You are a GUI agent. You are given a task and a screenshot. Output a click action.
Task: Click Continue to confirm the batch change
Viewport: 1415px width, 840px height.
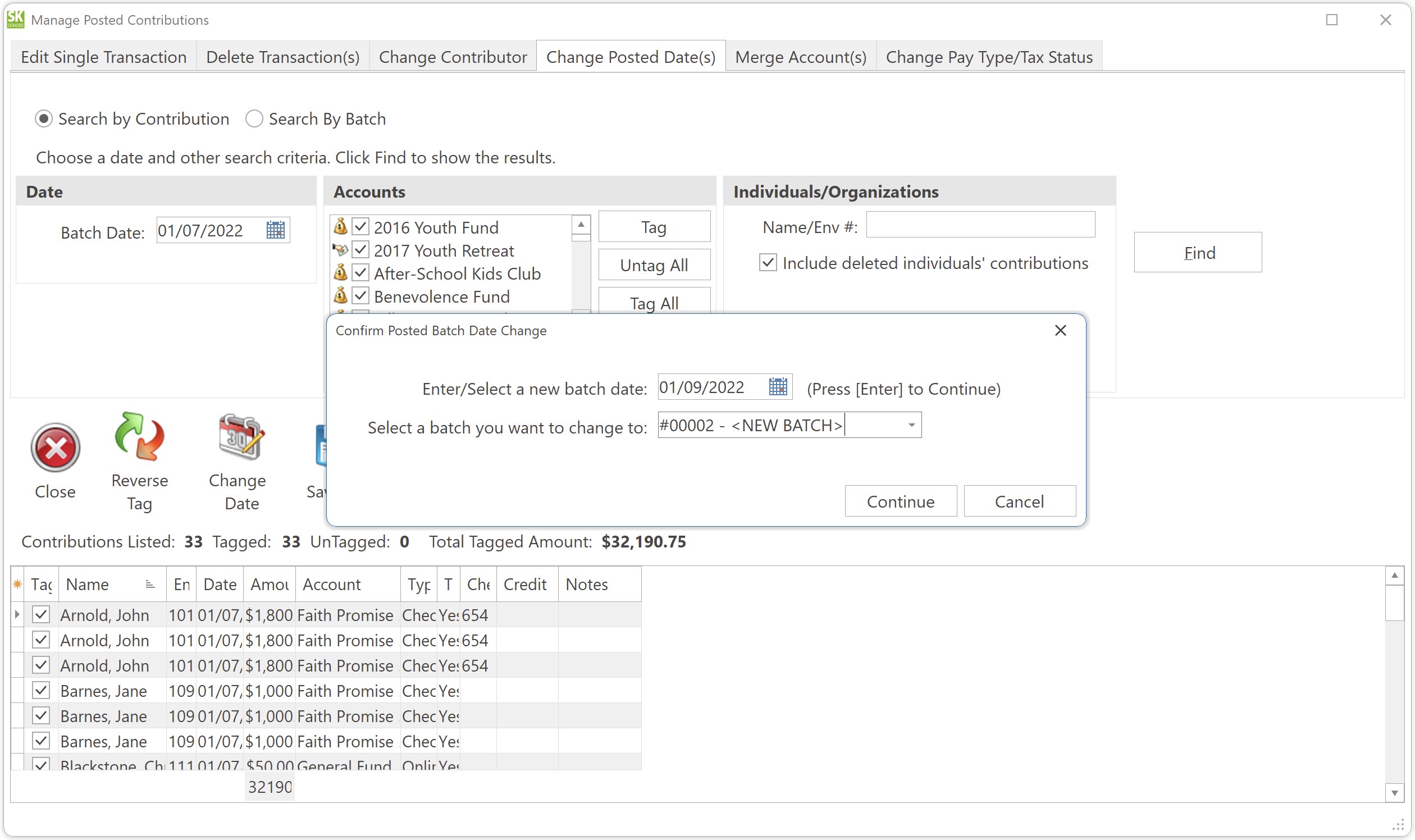coord(901,501)
